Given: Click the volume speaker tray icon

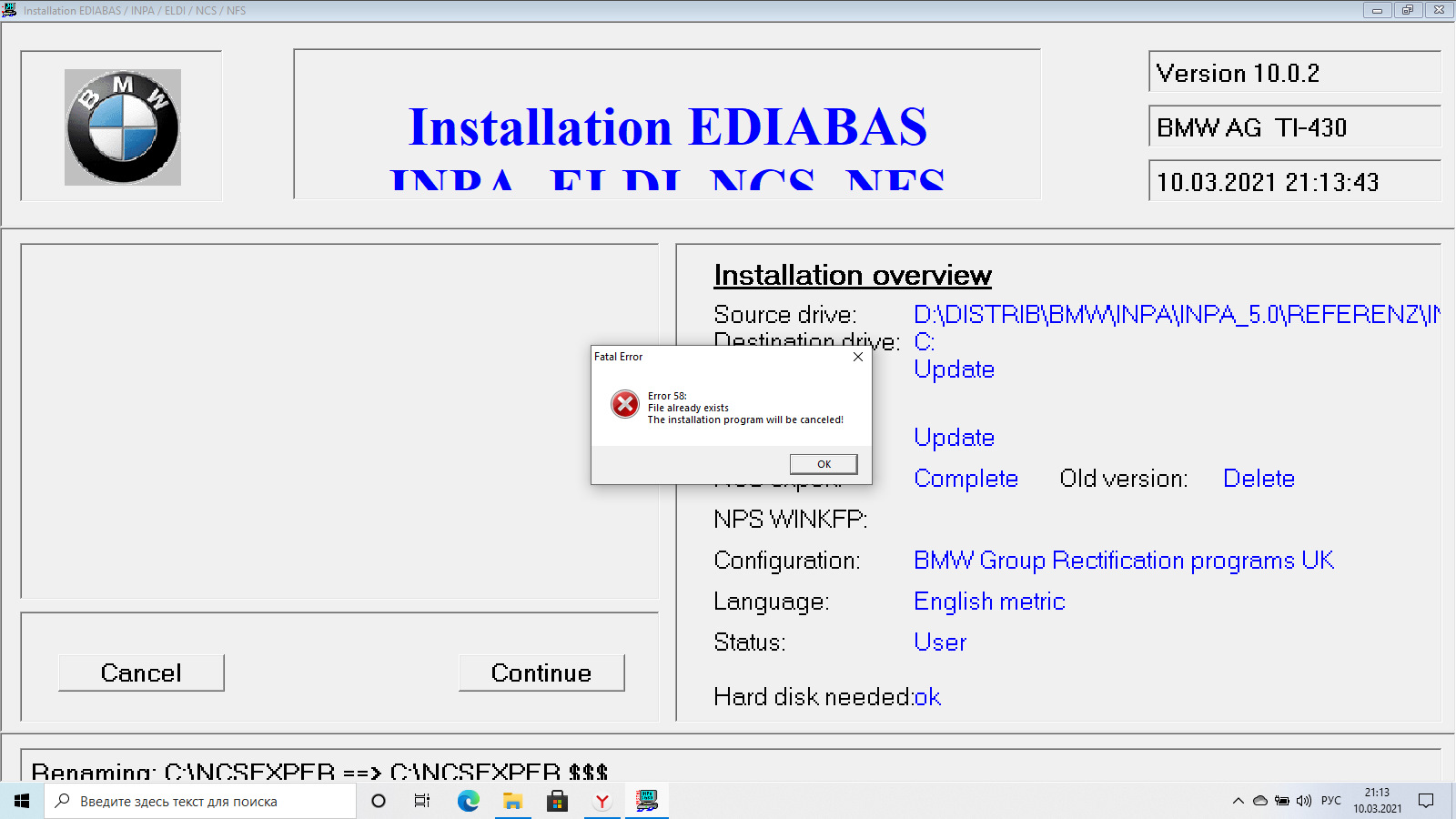Looking at the screenshot, I should 1304,801.
